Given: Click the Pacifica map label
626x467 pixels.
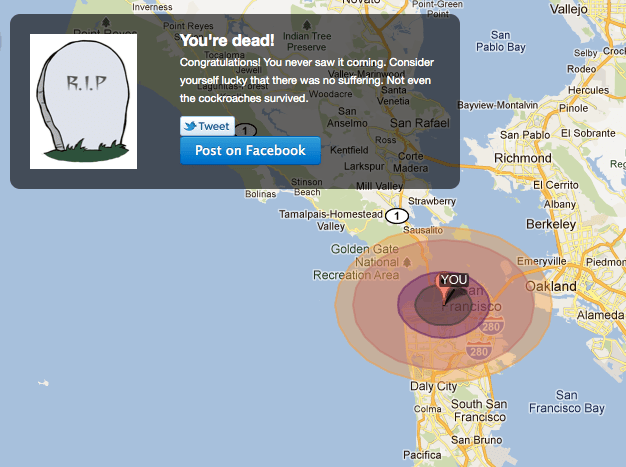Looking at the screenshot, I should coord(422,455).
